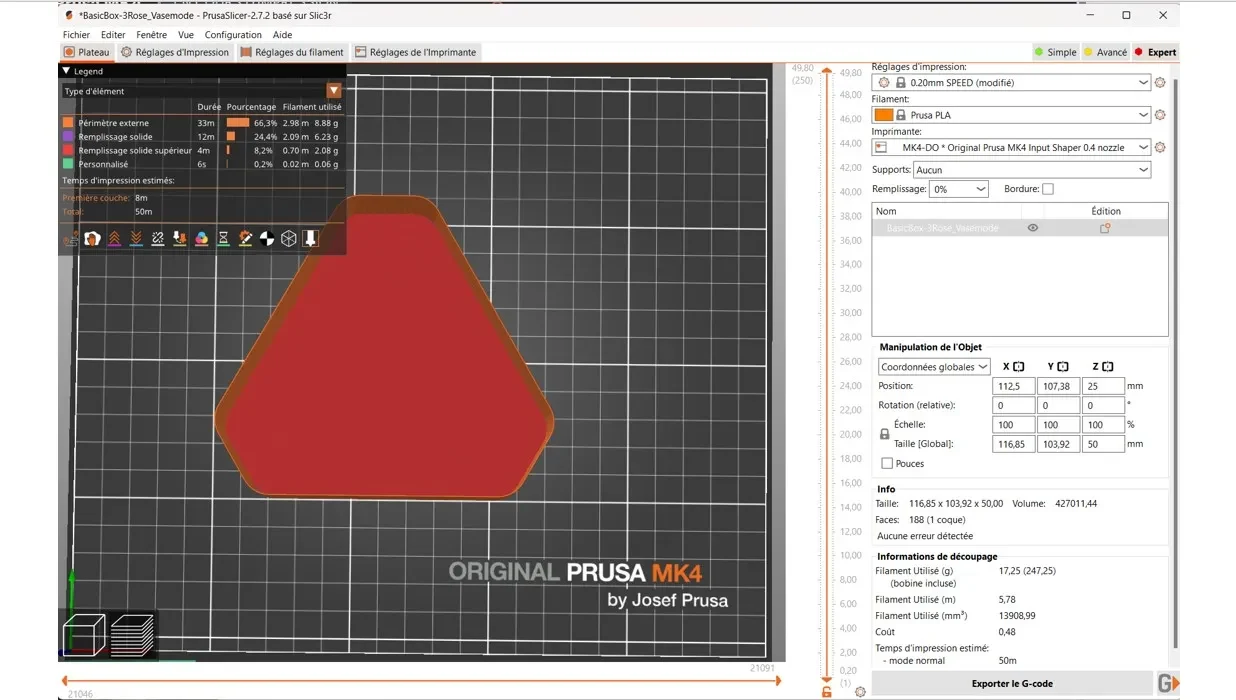
Task: Toggle tool changes icon in legend
Action: 180,238
